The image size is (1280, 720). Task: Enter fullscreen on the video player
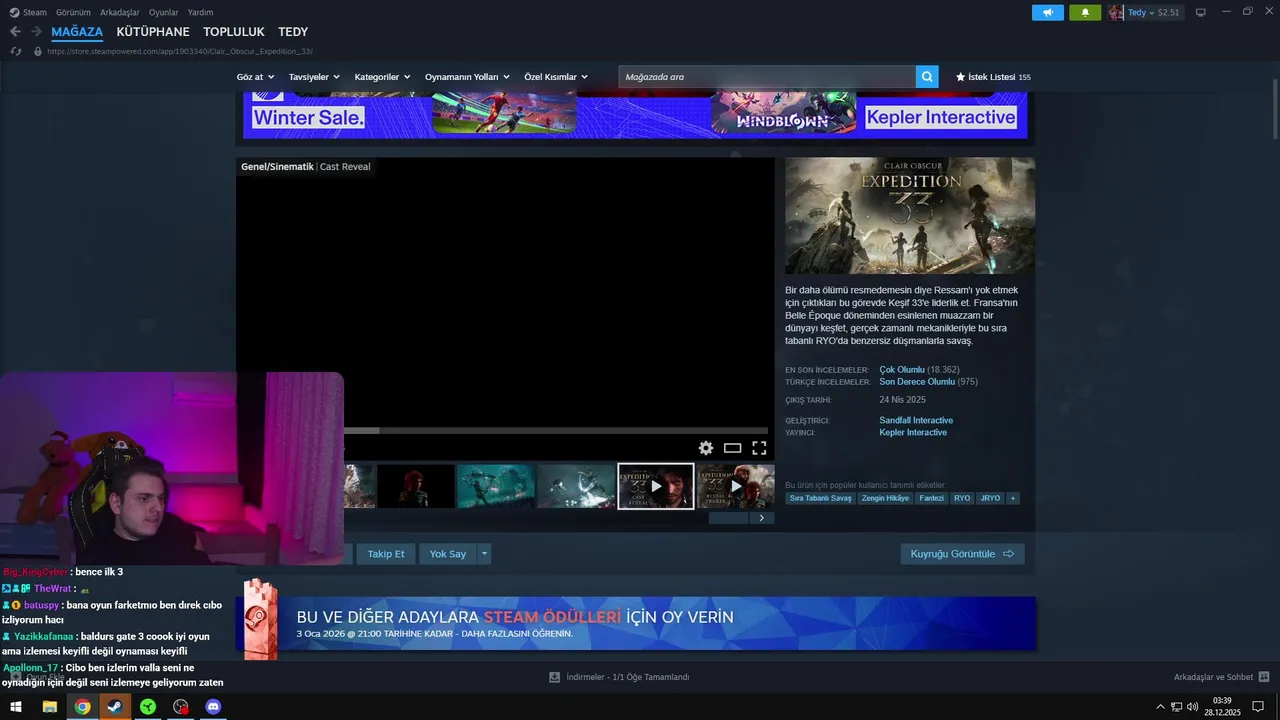point(759,448)
